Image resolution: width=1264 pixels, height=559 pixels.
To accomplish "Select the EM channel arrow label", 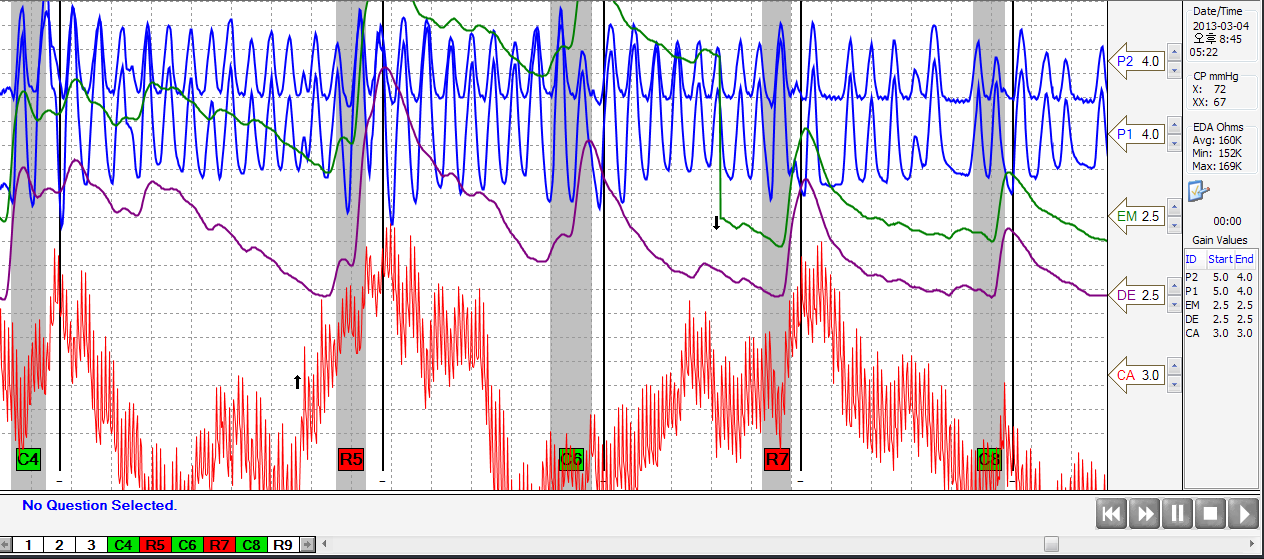I will coord(1137,215).
